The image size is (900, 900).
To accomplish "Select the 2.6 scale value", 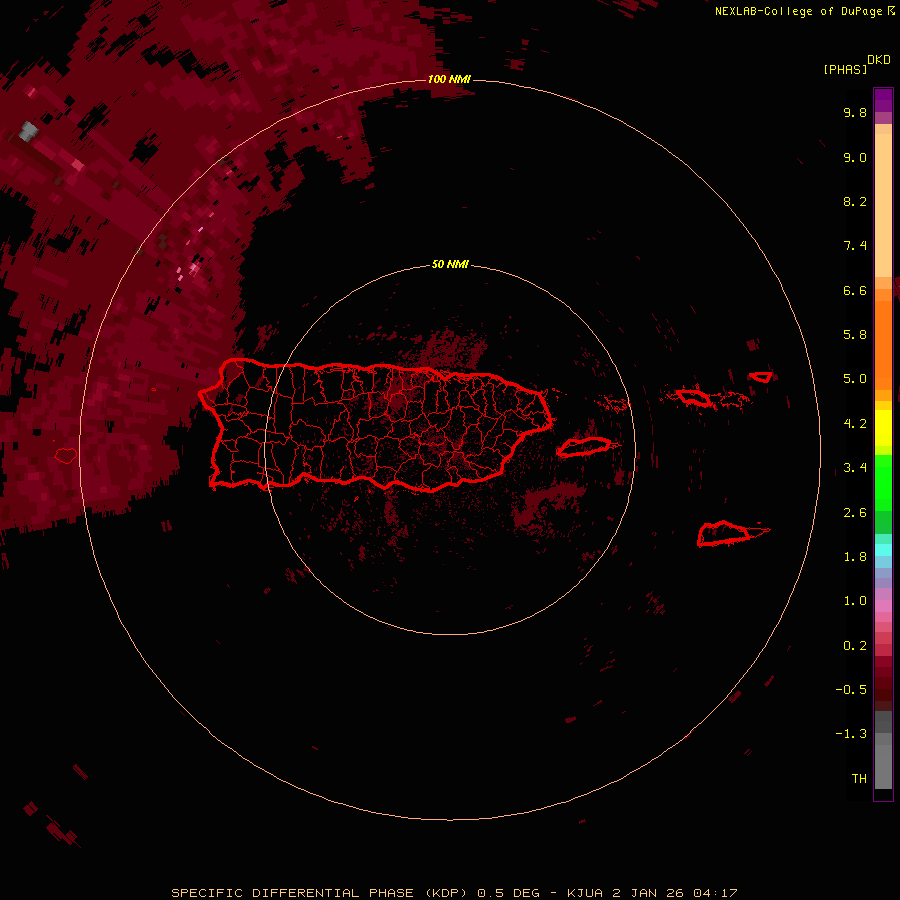I will [x=855, y=513].
